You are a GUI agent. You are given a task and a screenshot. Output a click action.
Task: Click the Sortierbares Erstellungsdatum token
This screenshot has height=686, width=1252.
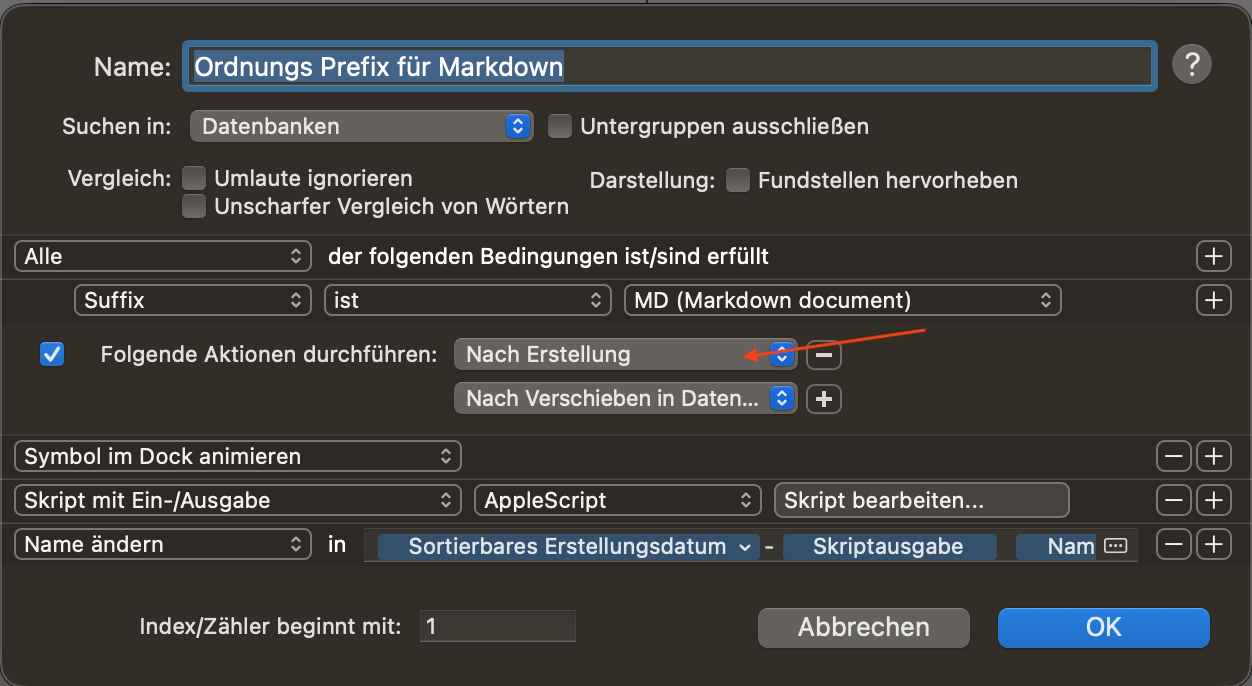coord(568,546)
